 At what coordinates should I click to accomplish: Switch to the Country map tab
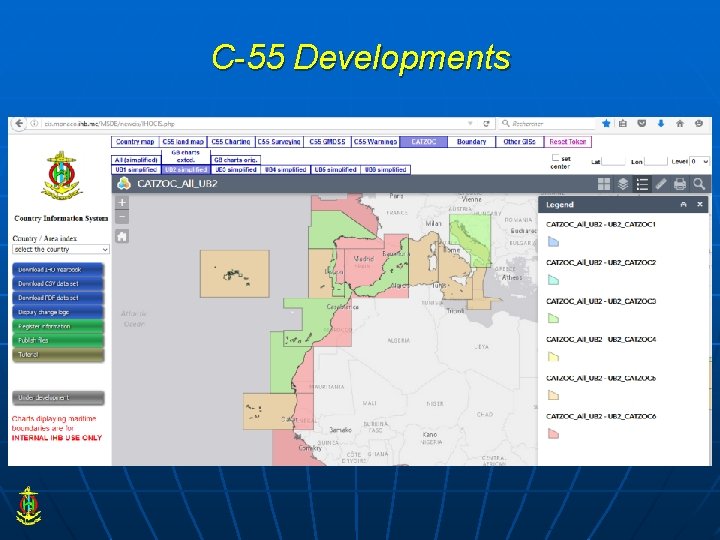click(x=135, y=142)
